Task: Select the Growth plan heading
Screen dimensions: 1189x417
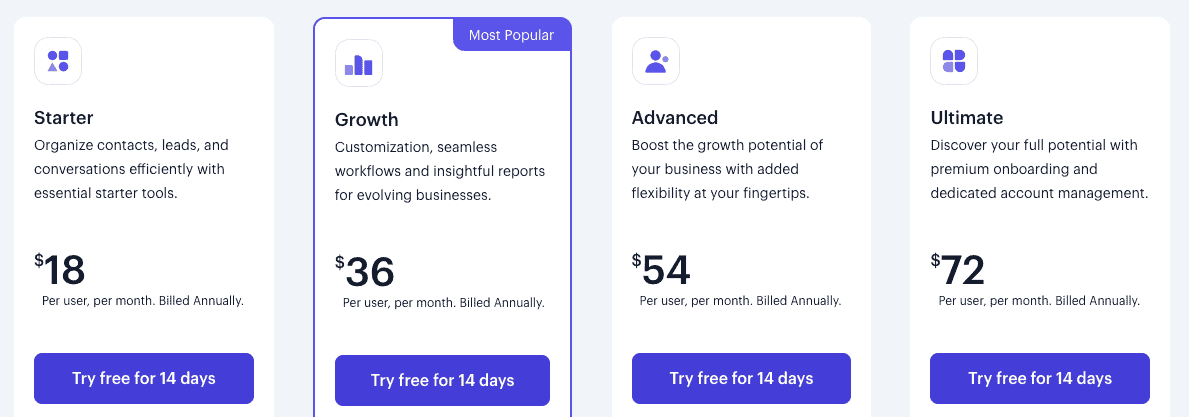Action: click(366, 120)
